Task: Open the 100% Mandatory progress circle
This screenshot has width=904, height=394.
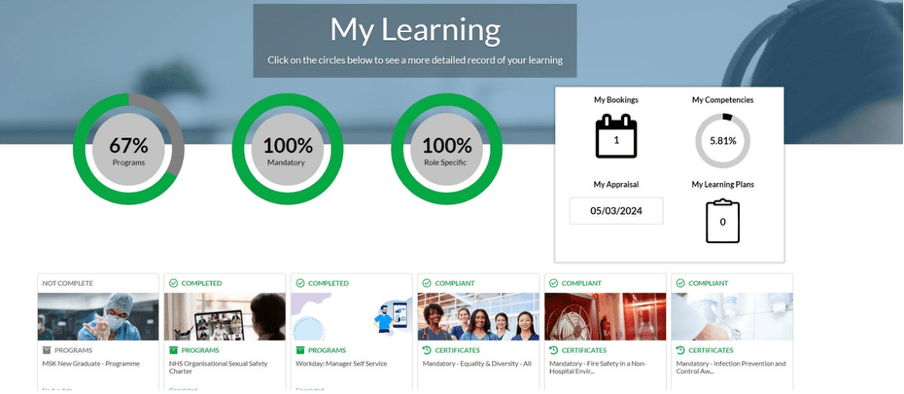Action: click(288, 149)
